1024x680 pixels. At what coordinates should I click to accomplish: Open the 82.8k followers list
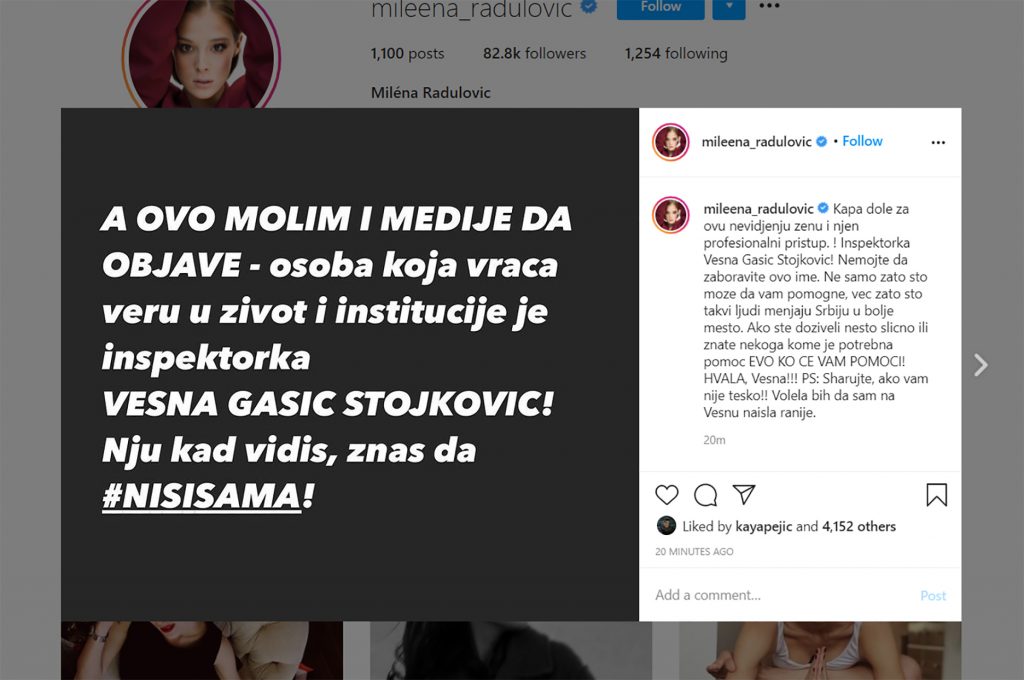tap(534, 54)
